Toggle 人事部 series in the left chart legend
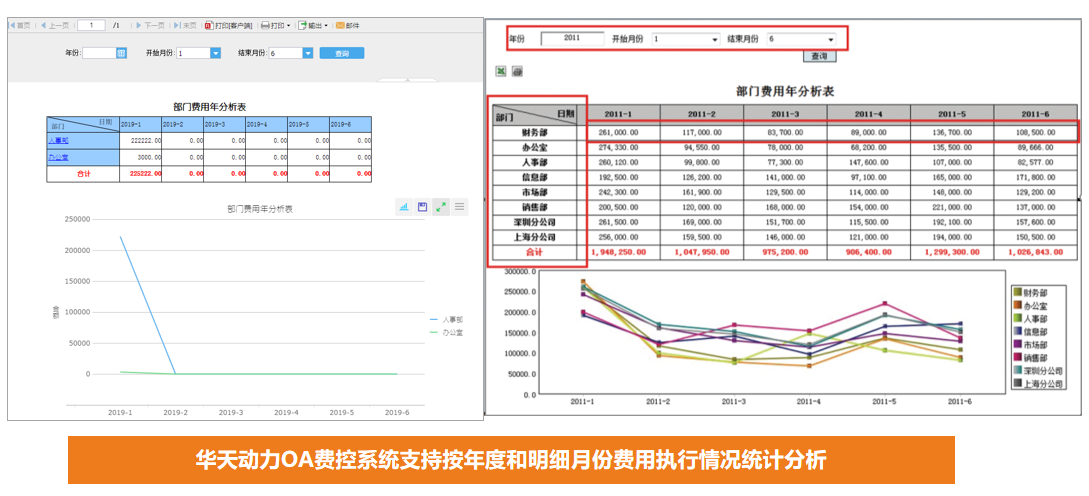The image size is (1089, 496). 445,319
